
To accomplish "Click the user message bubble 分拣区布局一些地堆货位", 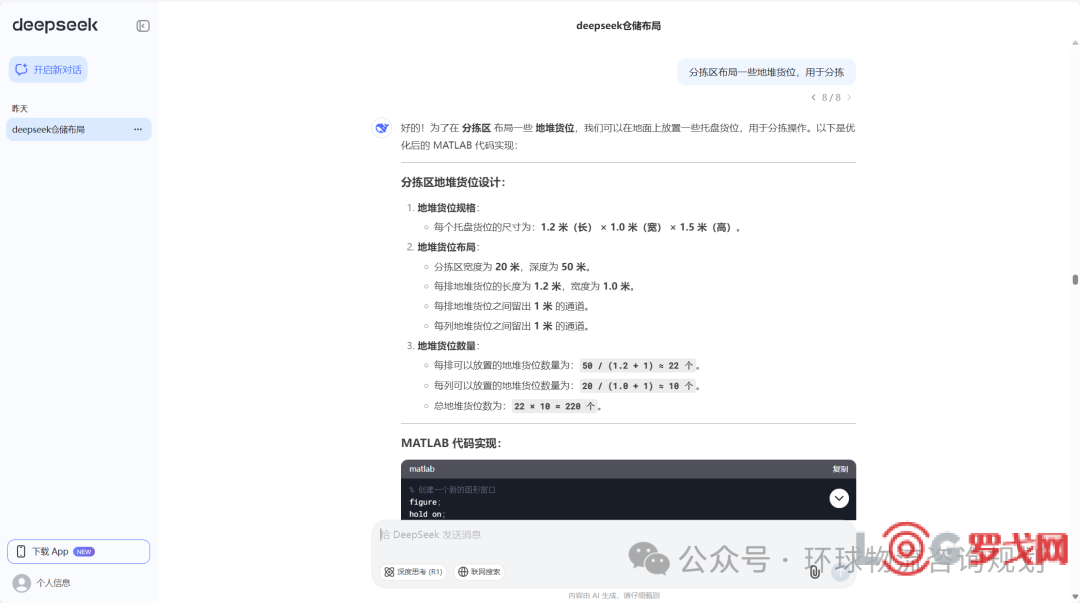I will pos(766,72).
